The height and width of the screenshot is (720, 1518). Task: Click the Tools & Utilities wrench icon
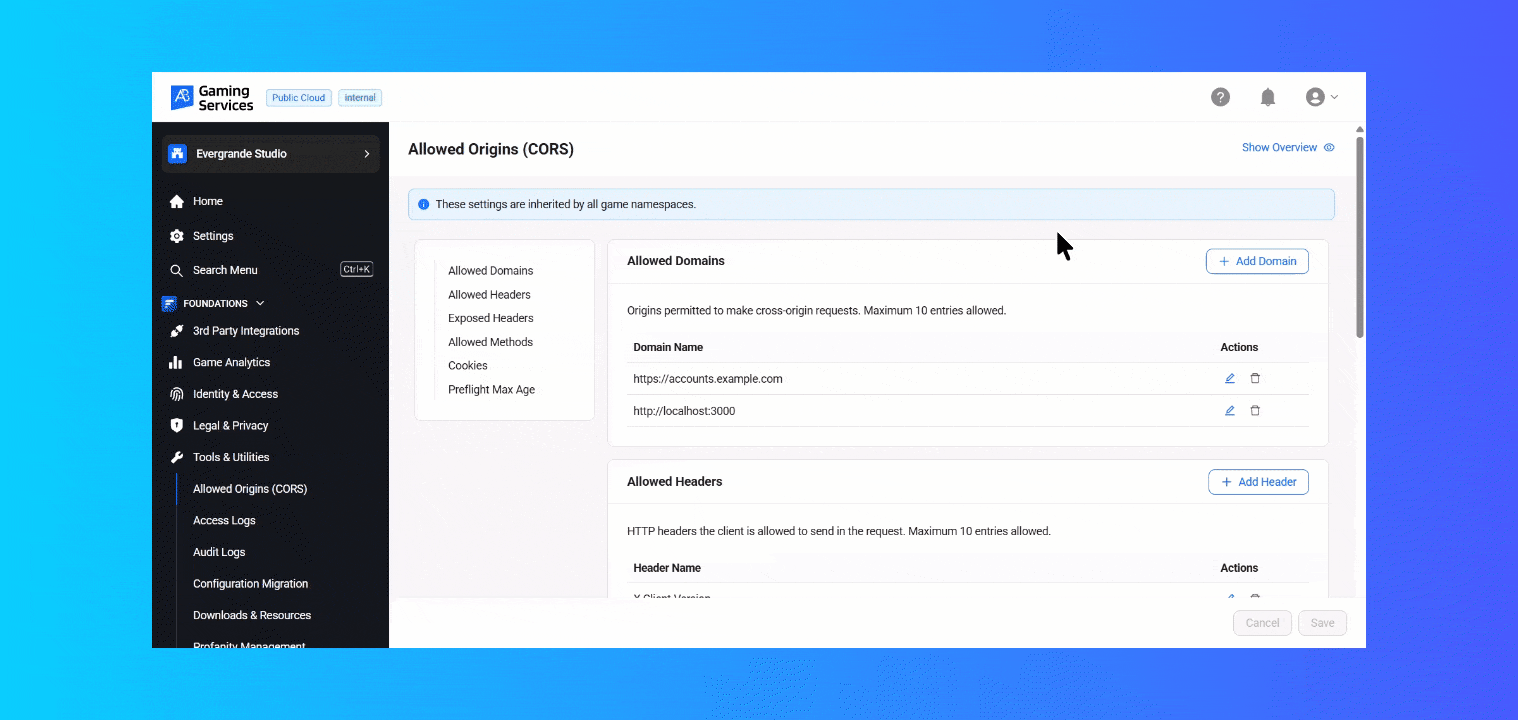pyautogui.click(x=176, y=457)
